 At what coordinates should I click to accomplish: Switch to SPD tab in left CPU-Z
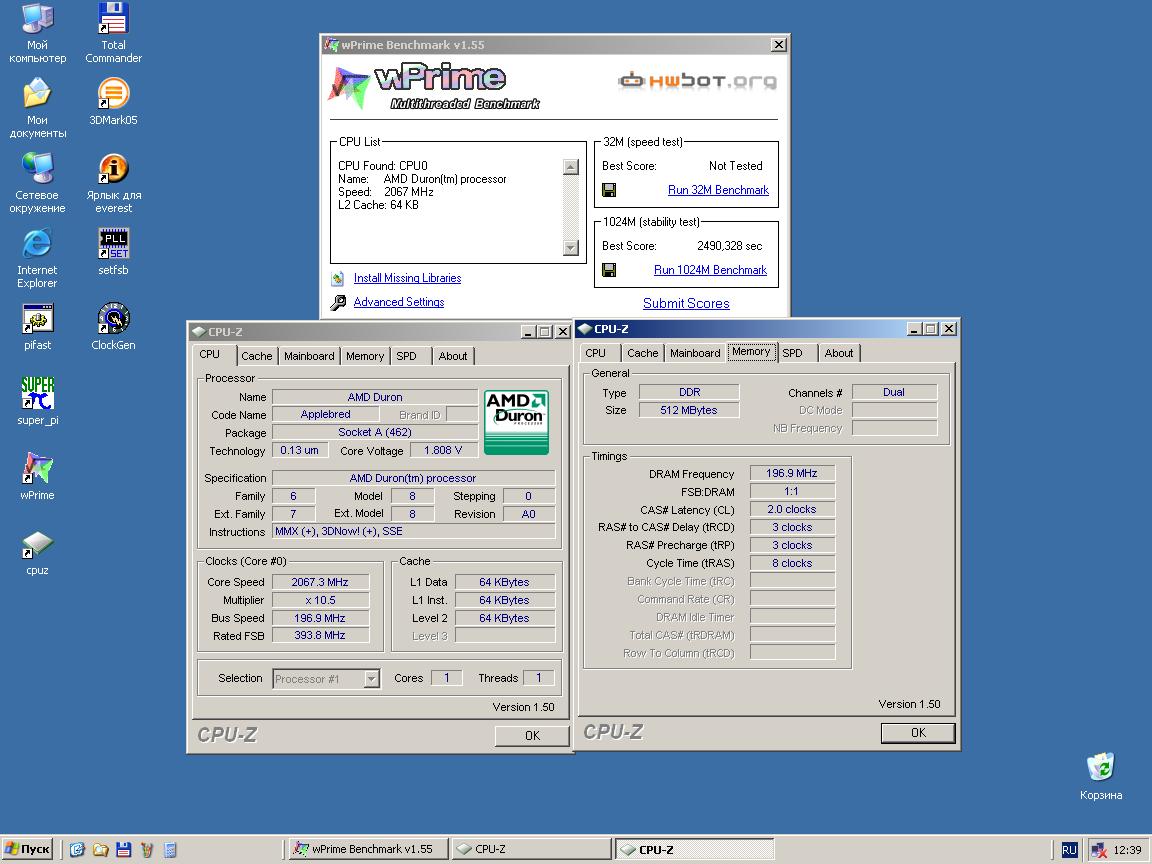[406, 356]
